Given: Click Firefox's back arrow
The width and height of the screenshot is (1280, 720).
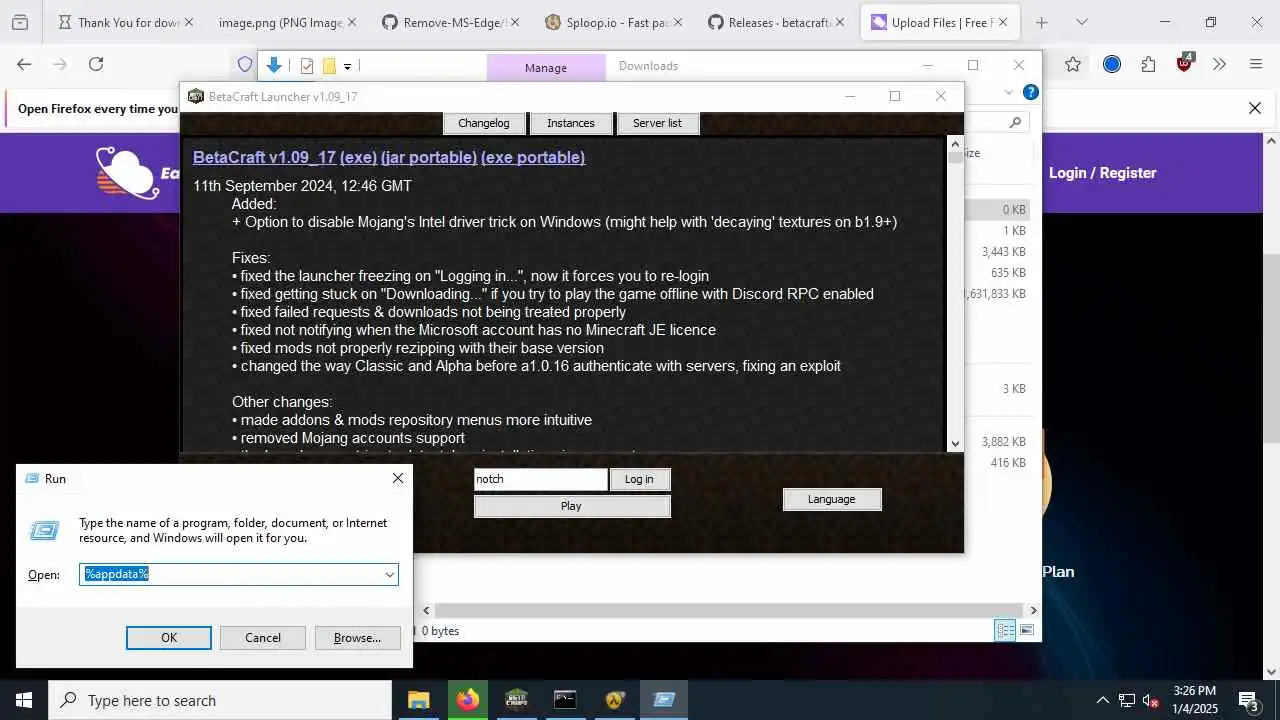Looking at the screenshot, I should tap(24, 64).
